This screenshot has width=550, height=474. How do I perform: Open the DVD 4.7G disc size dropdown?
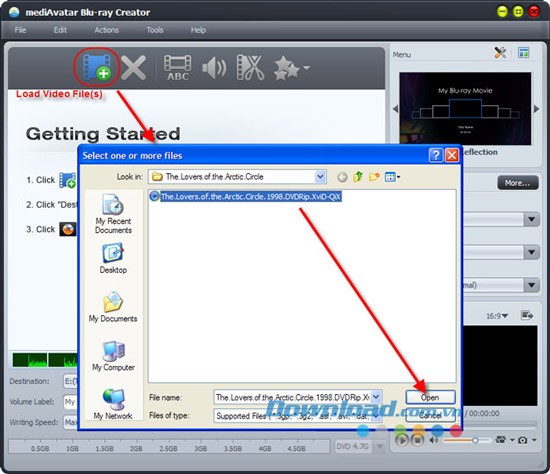coord(380,447)
